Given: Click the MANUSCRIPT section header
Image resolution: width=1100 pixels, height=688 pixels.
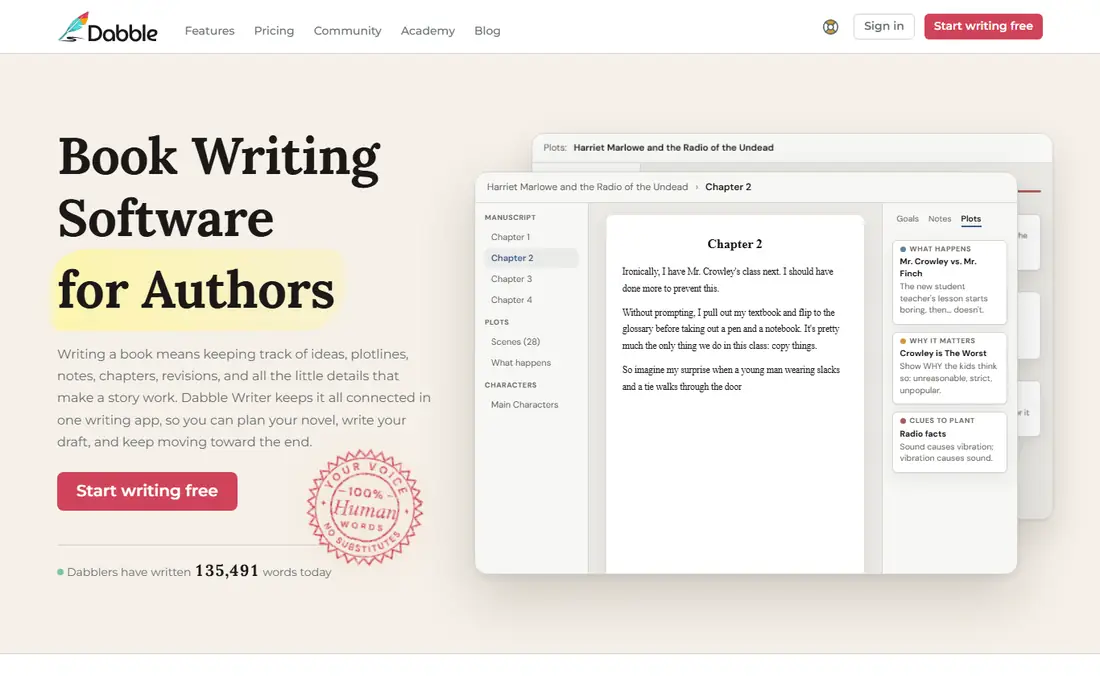Looking at the screenshot, I should (x=510, y=217).
